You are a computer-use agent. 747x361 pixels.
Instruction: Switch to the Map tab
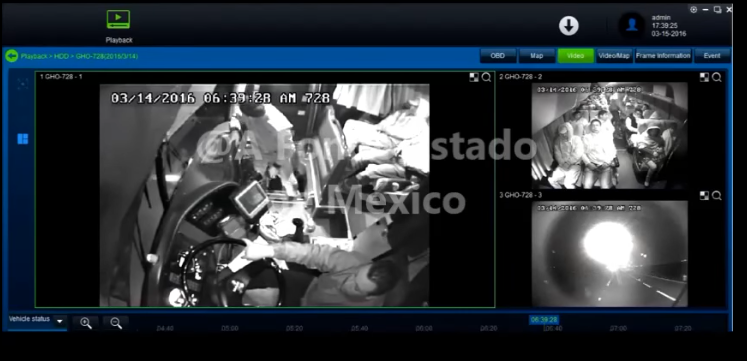click(x=536, y=56)
